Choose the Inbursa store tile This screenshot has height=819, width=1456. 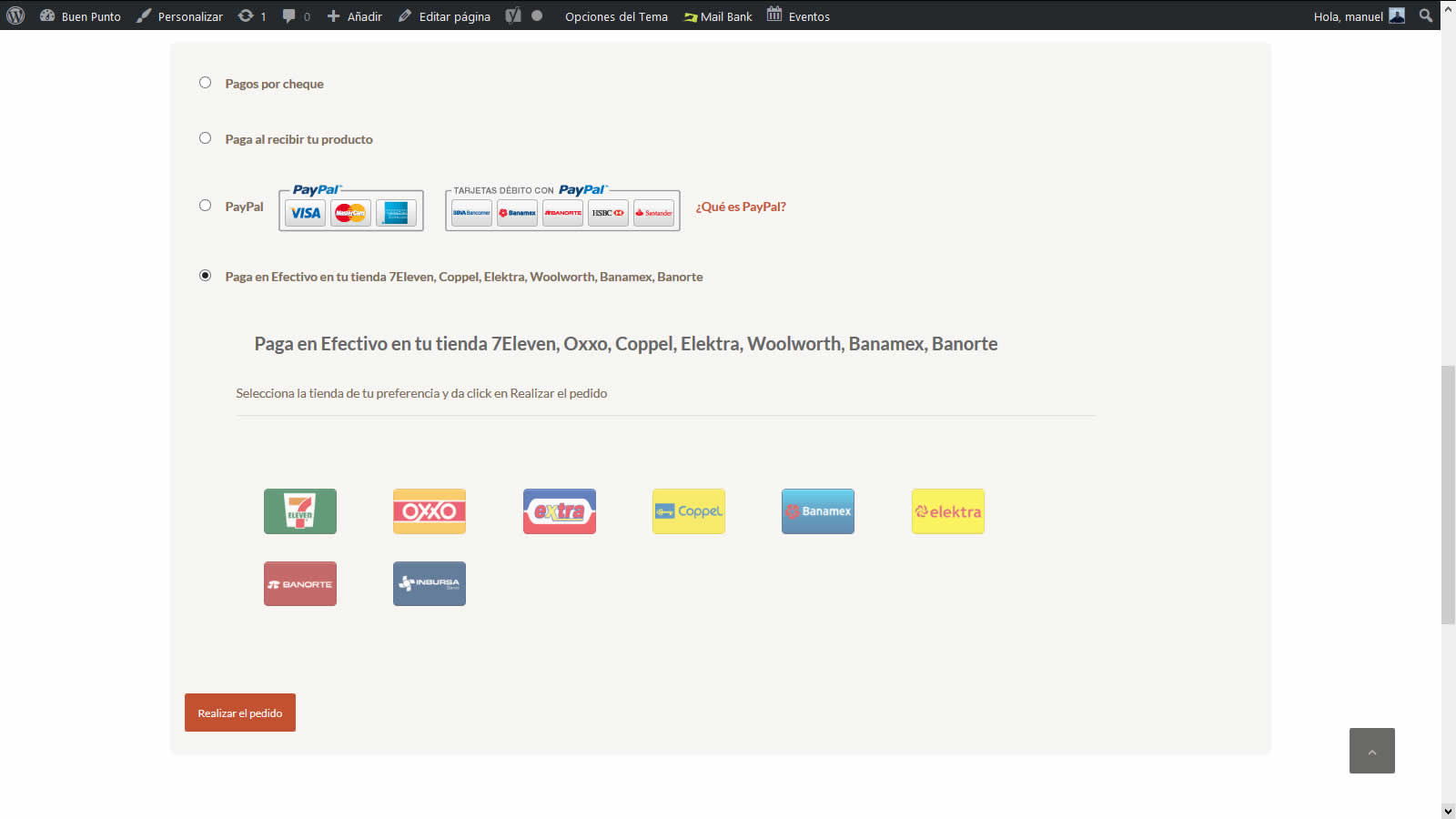430,583
